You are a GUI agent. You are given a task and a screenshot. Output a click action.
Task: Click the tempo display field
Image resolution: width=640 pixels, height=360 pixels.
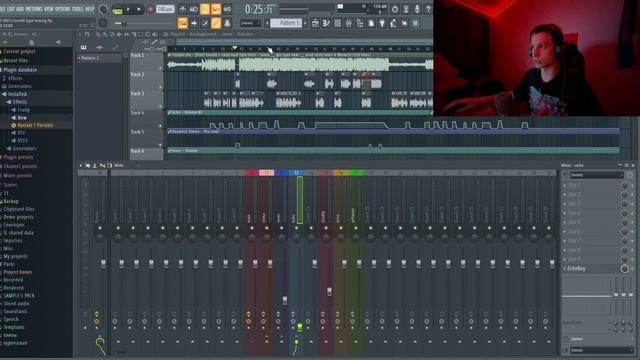(165, 9)
